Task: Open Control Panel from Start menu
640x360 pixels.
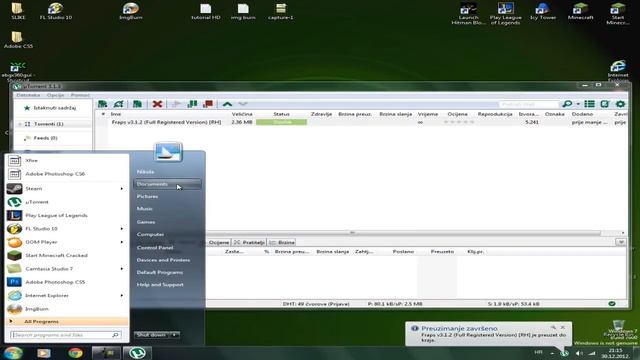Action: (155, 247)
